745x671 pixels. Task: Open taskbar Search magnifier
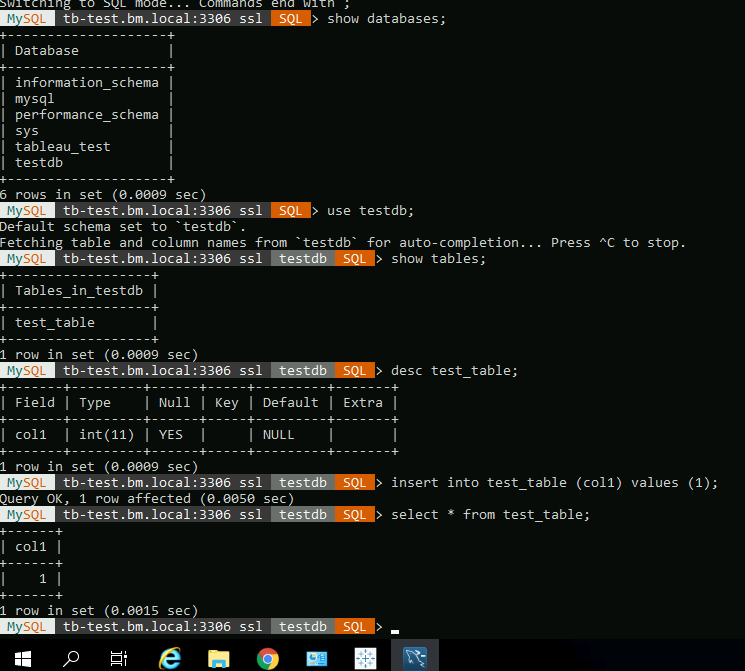(x=71, y=659)
